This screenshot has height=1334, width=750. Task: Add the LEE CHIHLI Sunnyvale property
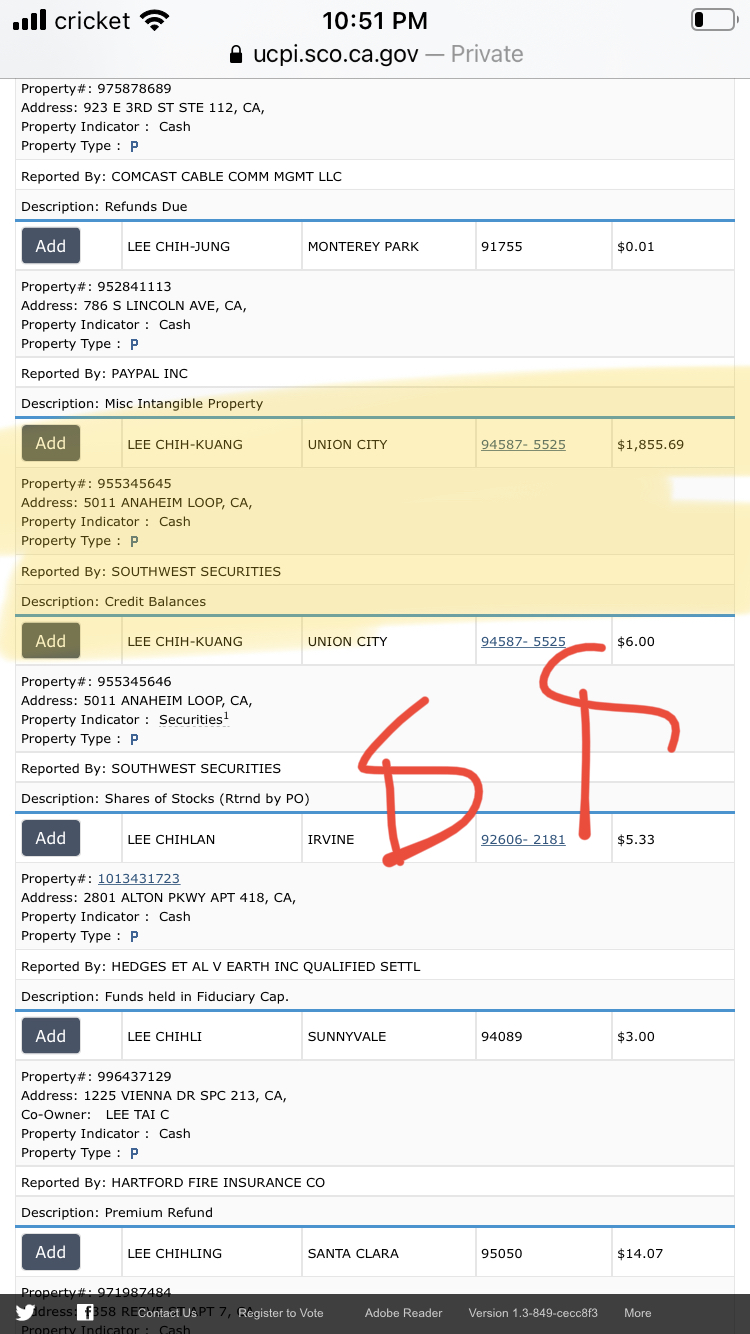click(x=51, y=1036)
